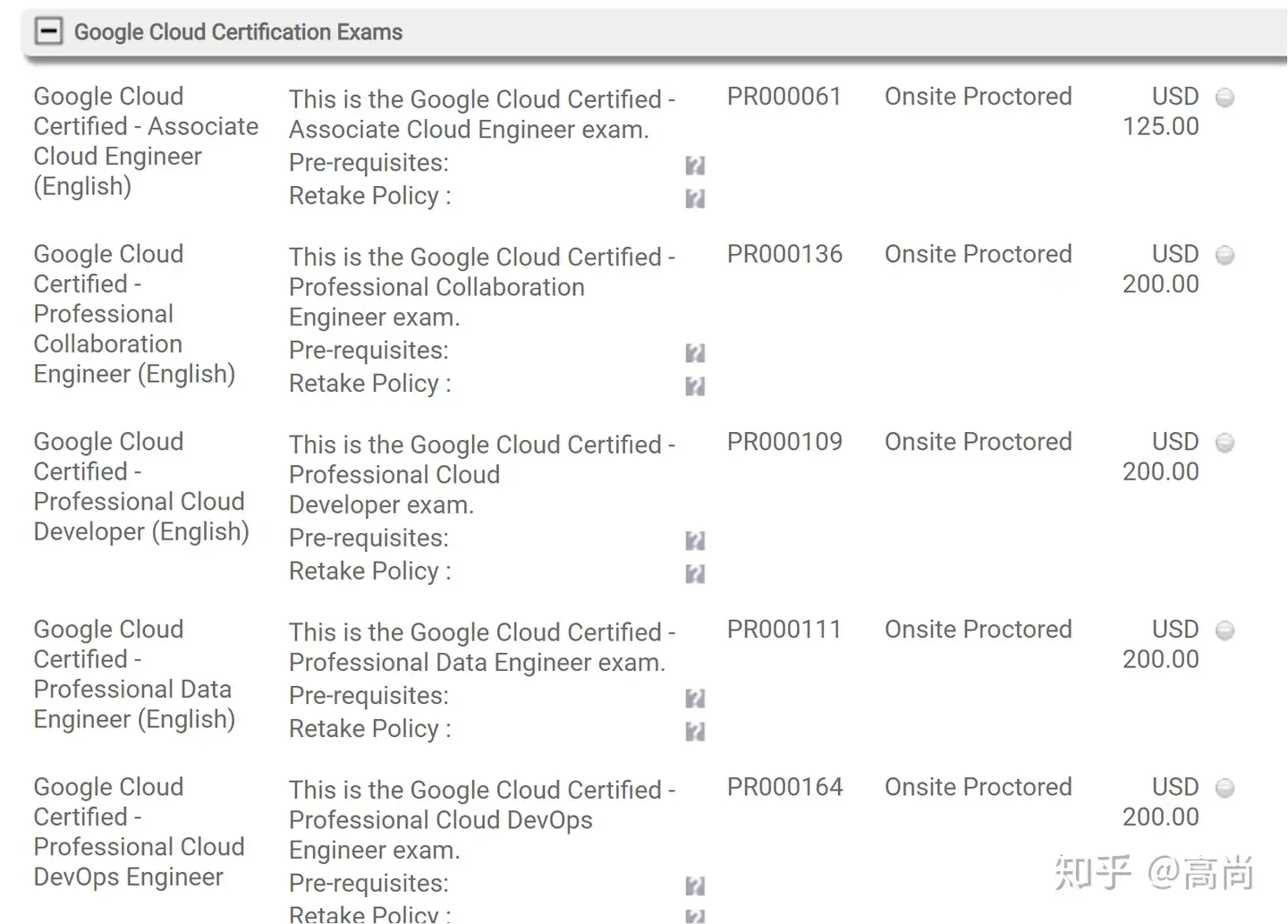Open Retake Policy help icon for Professional Cloud Developer
1288x924 pixels.
pyautogui.click(x=695, y=573)
